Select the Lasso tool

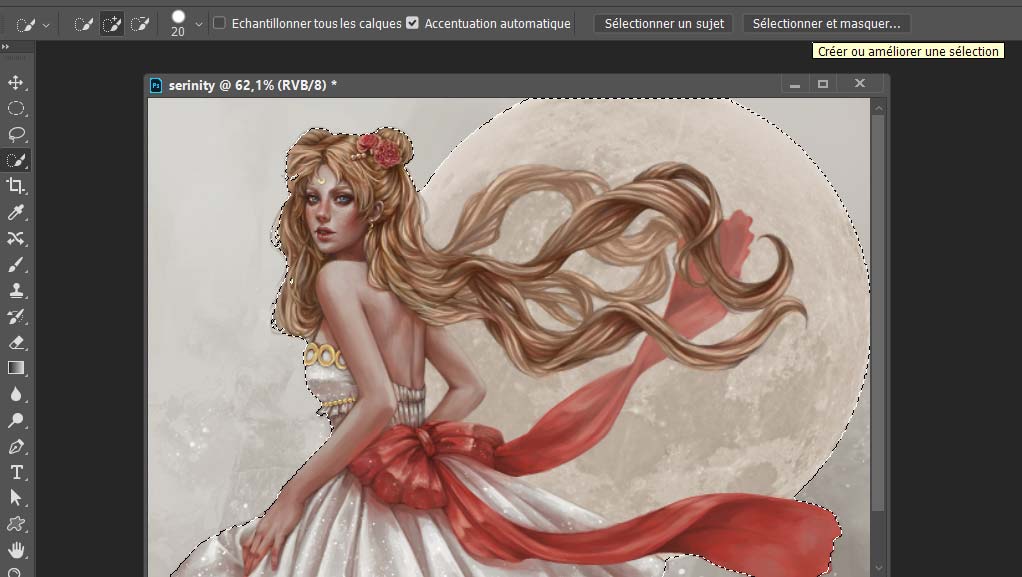[16, 135]
